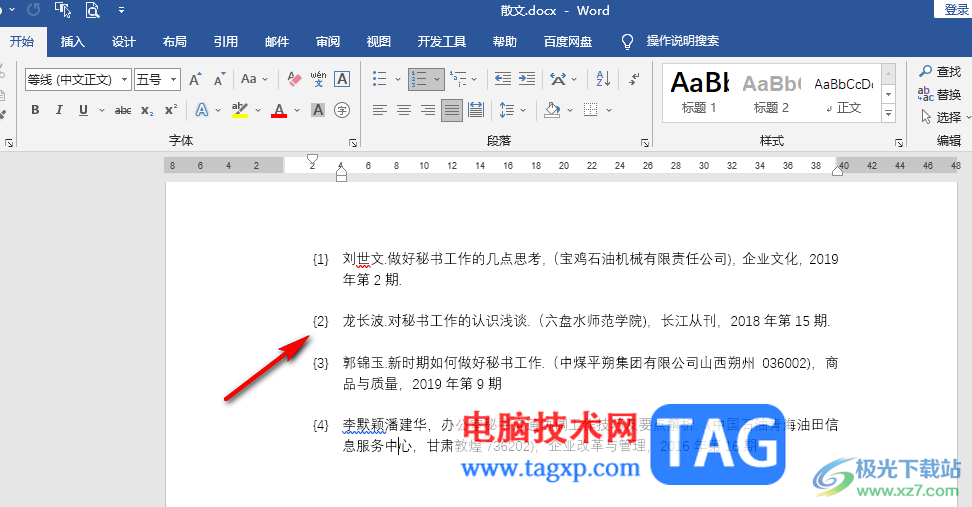Apply paragraph shading bucket
972x507 pixels.
552,110
